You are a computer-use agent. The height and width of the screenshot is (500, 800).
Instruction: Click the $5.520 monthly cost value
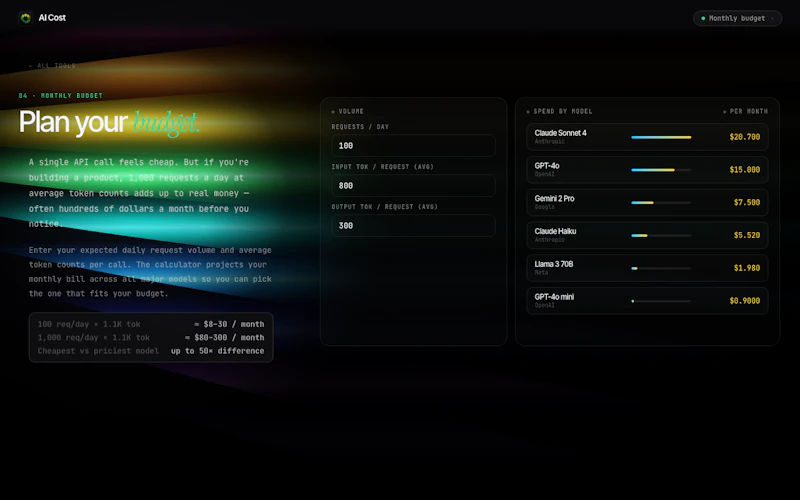coord(746,235)
